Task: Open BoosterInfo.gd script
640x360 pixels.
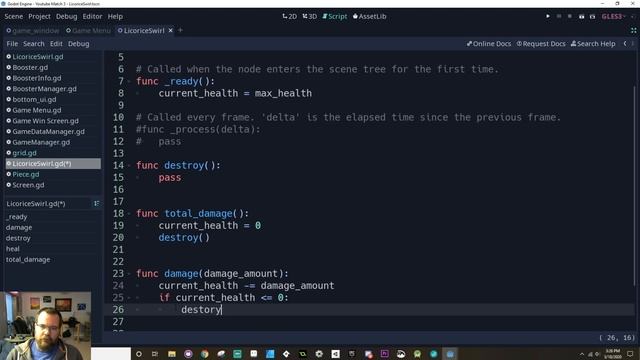Action: click(x=53, y=78)
